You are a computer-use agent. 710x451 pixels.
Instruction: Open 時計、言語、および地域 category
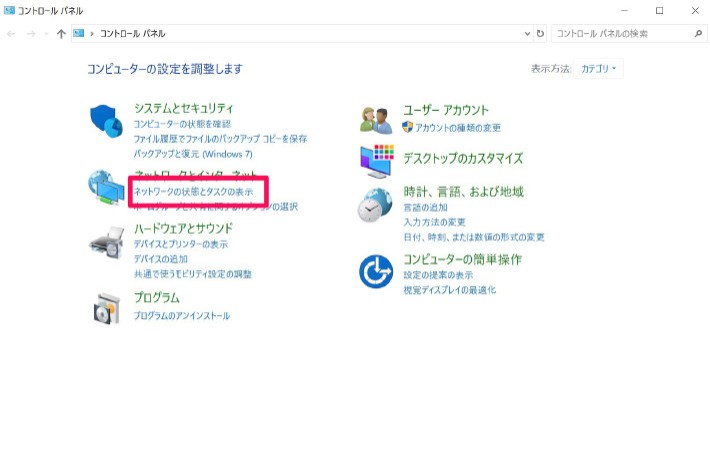[x=464, y=192]
